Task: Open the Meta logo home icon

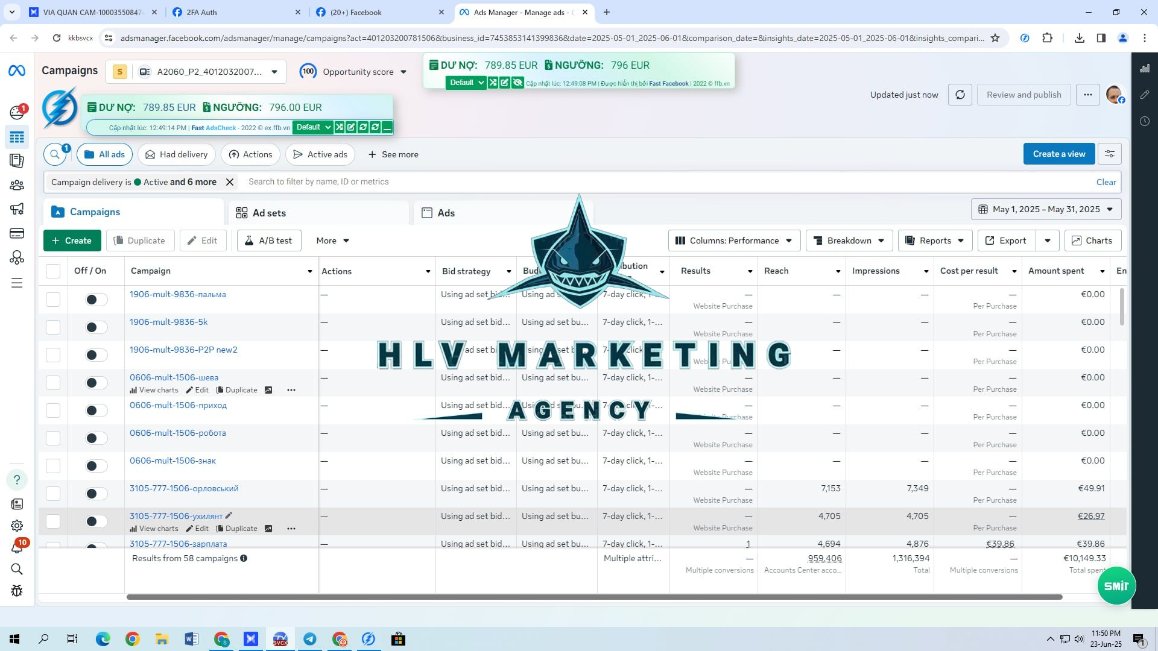Action: point(16,71)
